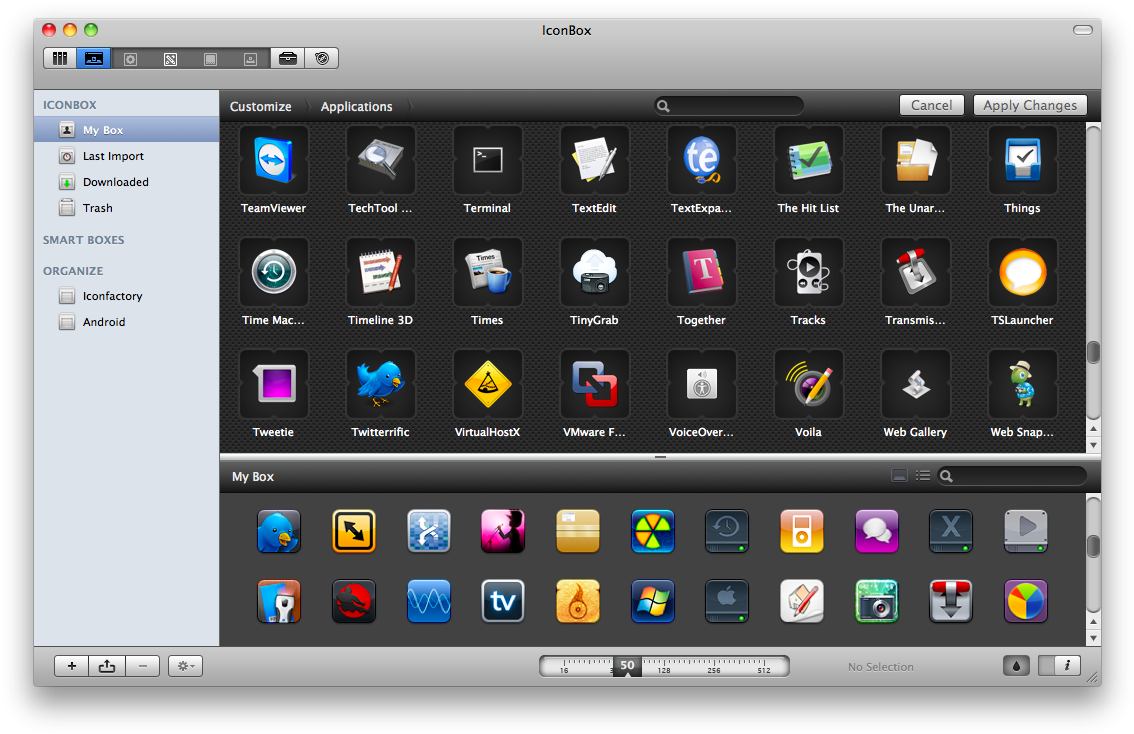
Task: Focus the Applications search field
Action: (x=729, y=106)
